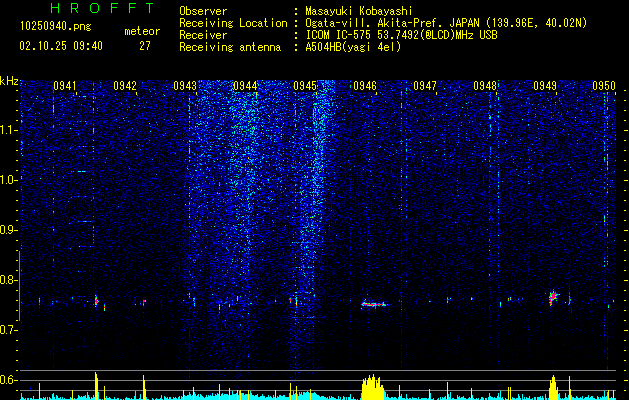Click observer name Masayuki Kobayashi

[x=359, y=11]
